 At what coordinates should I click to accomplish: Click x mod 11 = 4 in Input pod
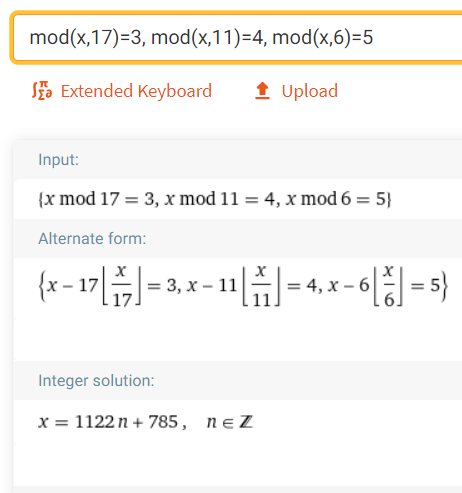(x=219, y=199)
